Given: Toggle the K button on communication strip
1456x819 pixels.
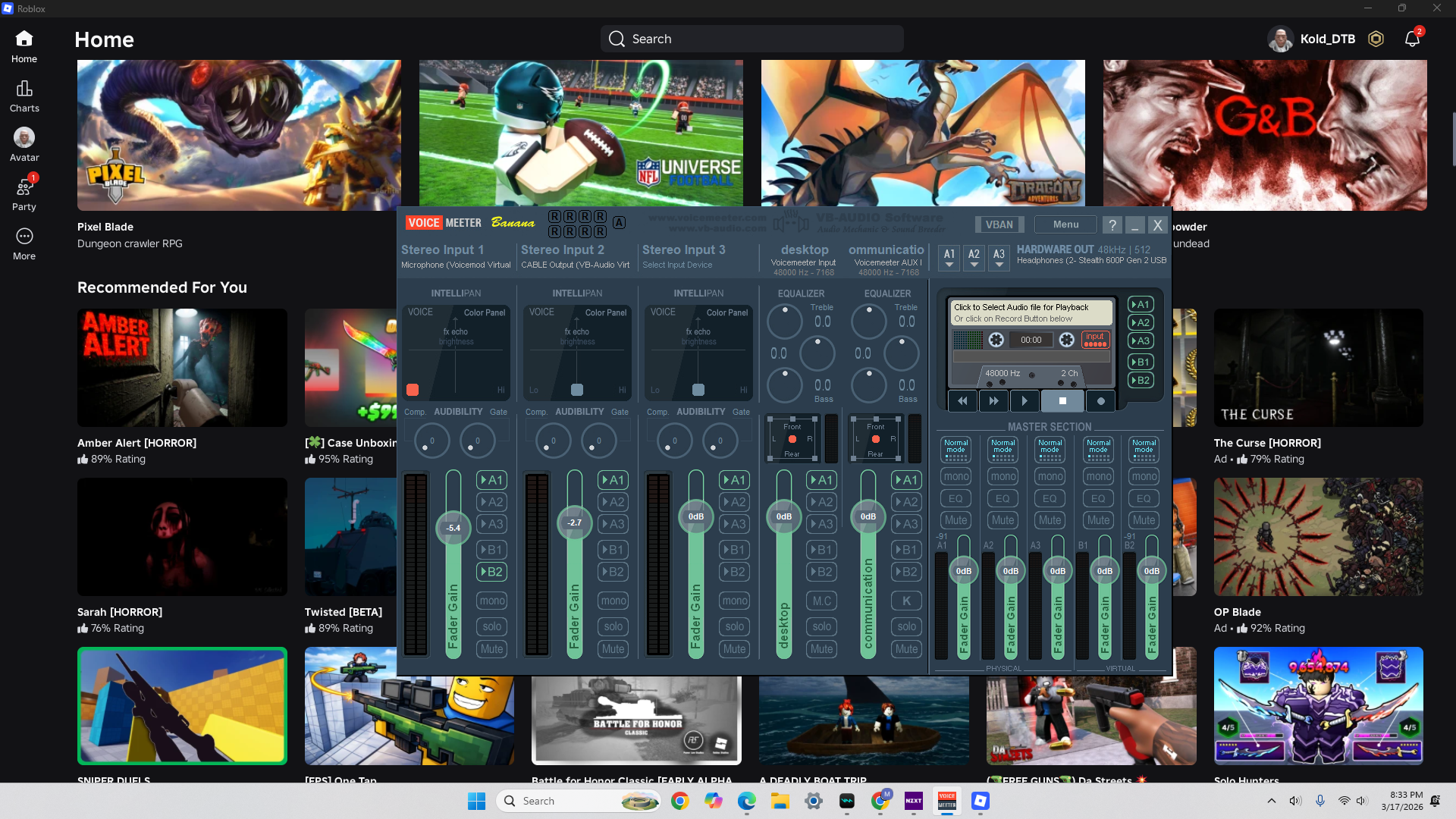Looking at the screenshot, I should (x=907, y=601).
